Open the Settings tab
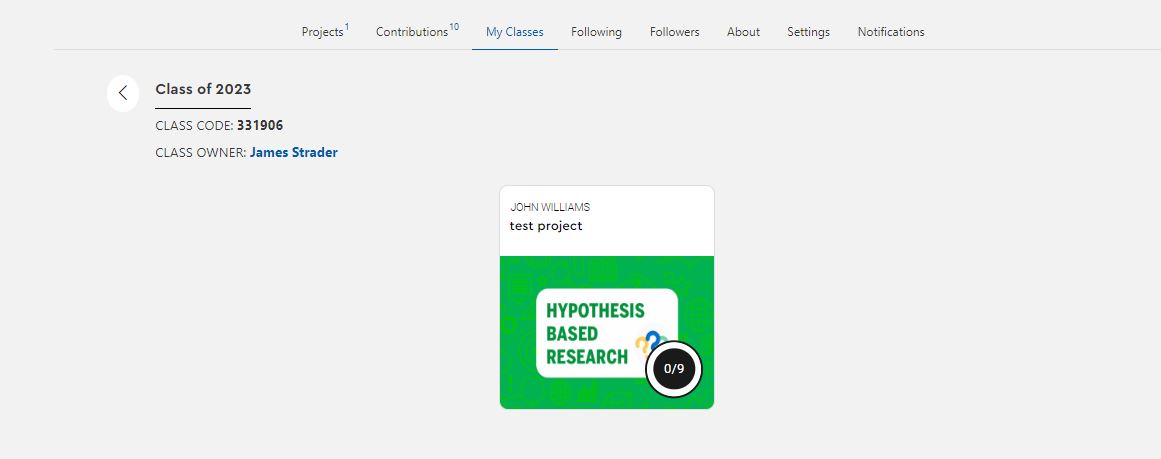1161x459 pixels. tap(809, 32)
